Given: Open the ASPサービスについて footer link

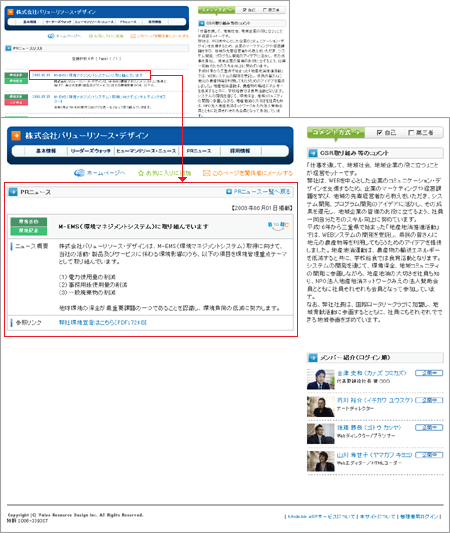Looking at the screenshot, I should pyautogui.click(x=321, y=517).
